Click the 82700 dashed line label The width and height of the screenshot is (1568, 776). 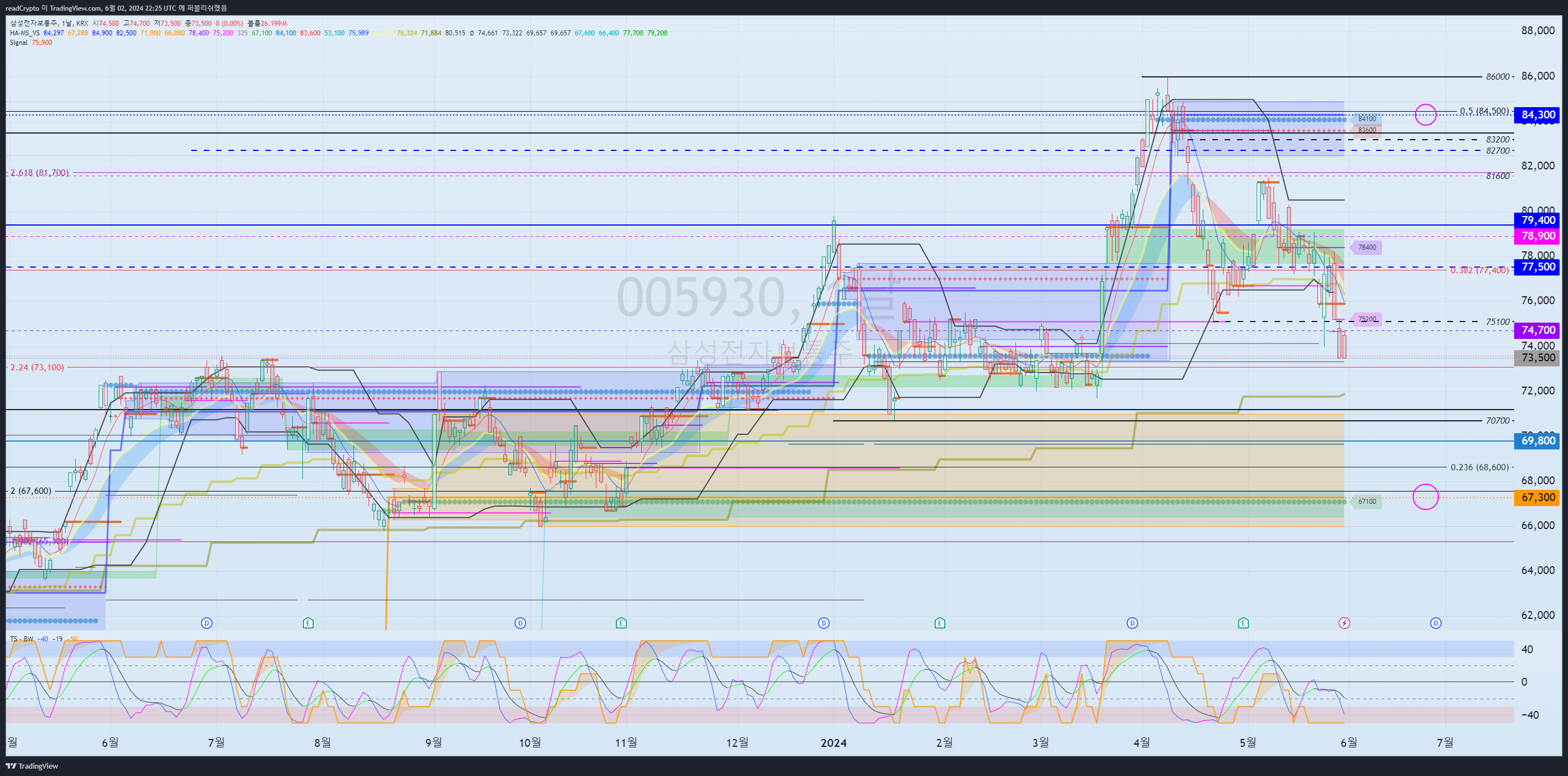(x=1497, y=151)
